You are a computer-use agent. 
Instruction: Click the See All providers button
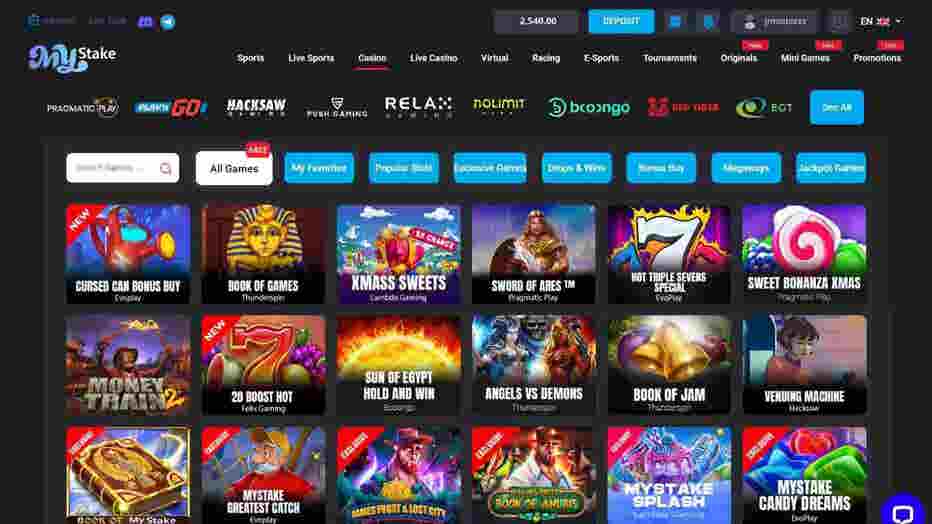click(x=836, y=108)
